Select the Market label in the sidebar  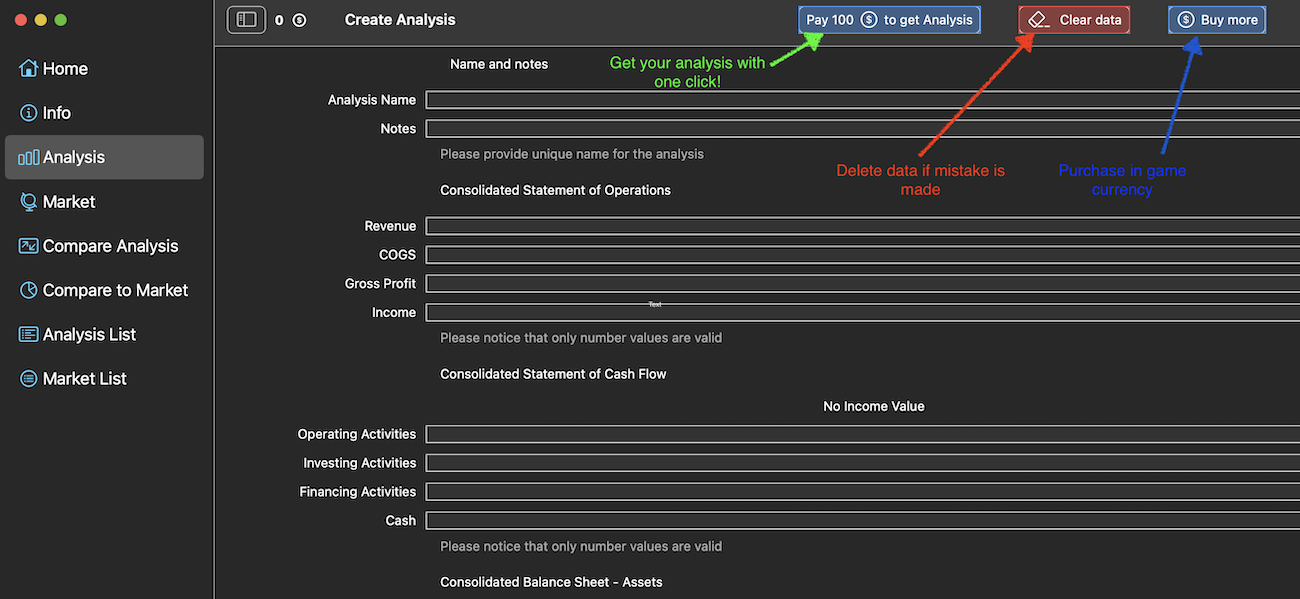(x=69, y=202)
